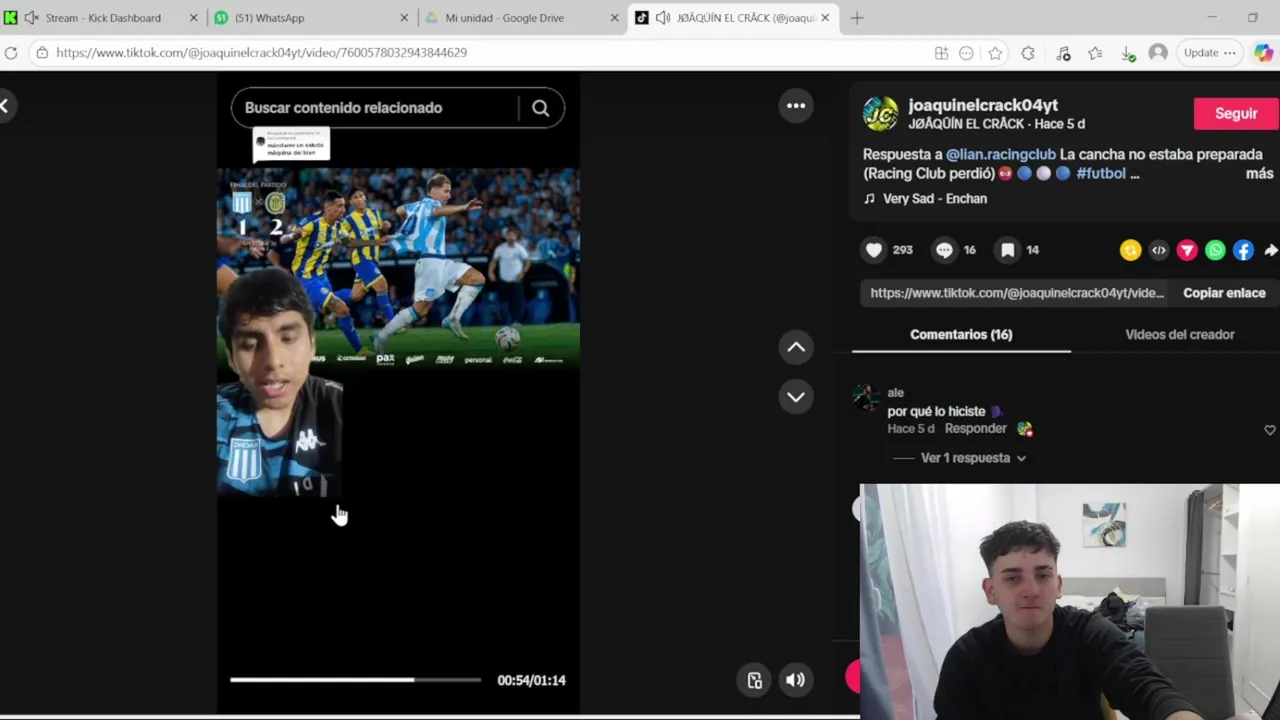The width and height of the screenshot is (1280, 720).
Task: Share video to WhatsApp
Action: click(x=1215, y=251)
